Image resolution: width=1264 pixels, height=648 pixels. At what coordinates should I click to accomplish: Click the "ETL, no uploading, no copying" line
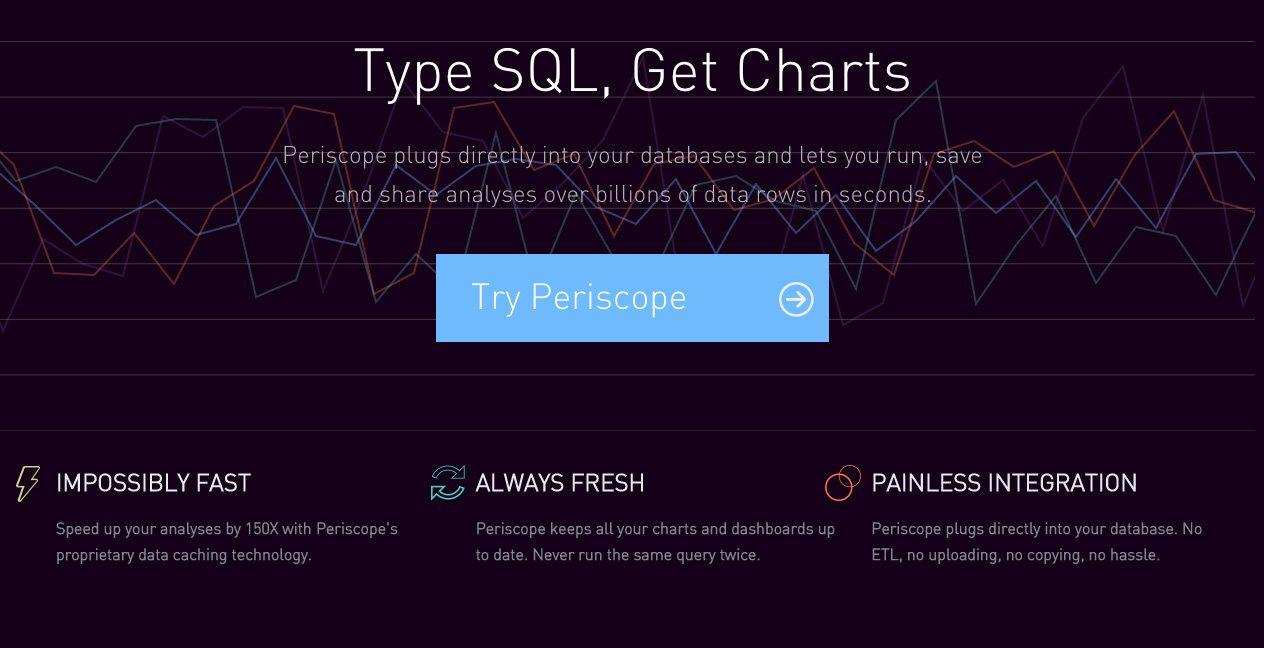coord(1016,554)
